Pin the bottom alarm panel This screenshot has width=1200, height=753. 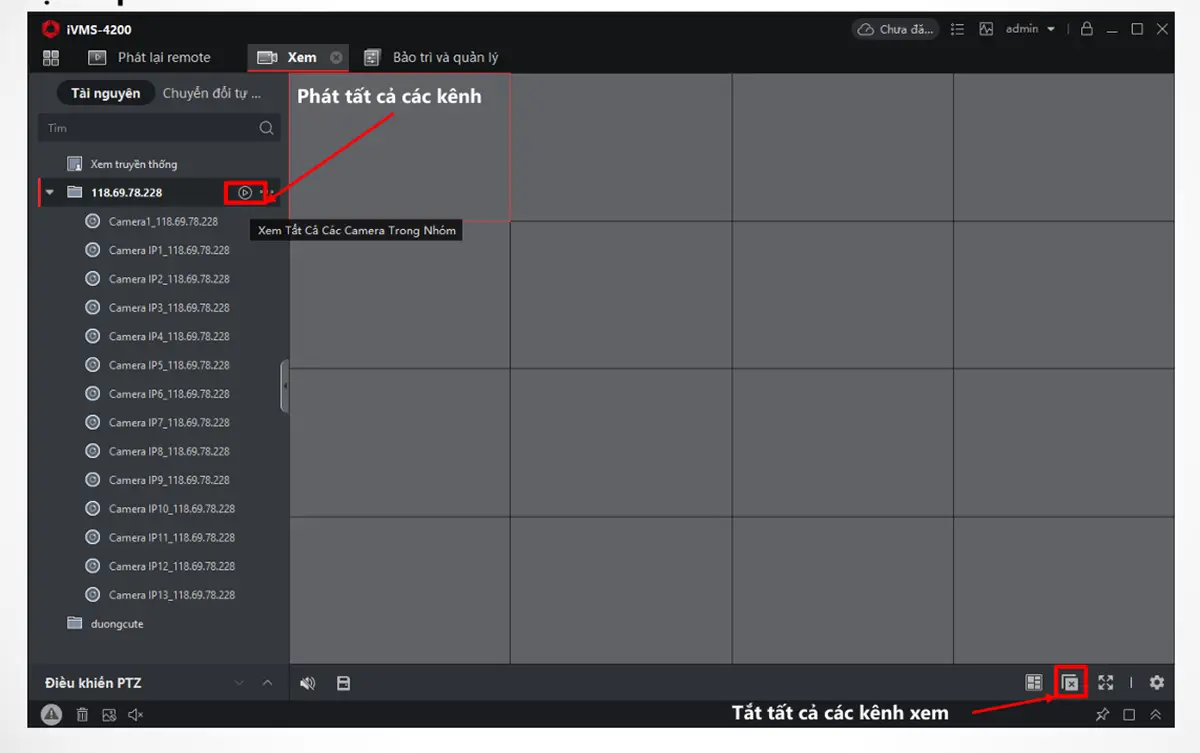pyautogui.click(x=1102, y=715)
